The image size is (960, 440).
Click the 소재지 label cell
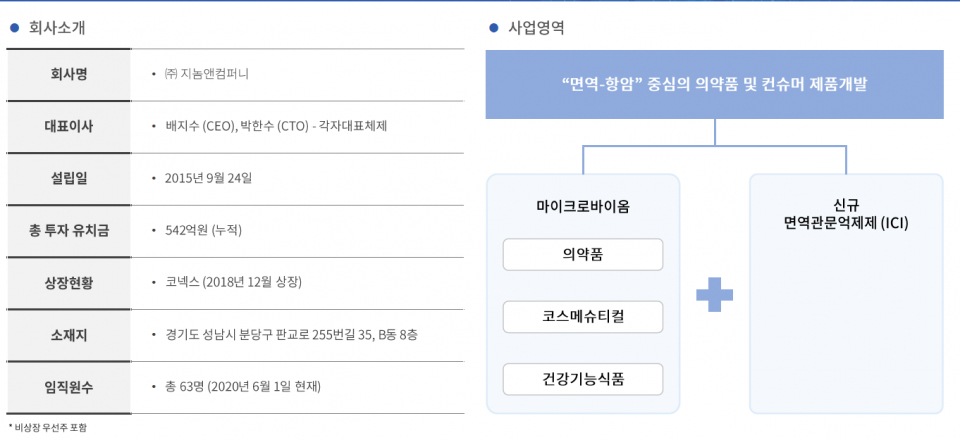69,334
